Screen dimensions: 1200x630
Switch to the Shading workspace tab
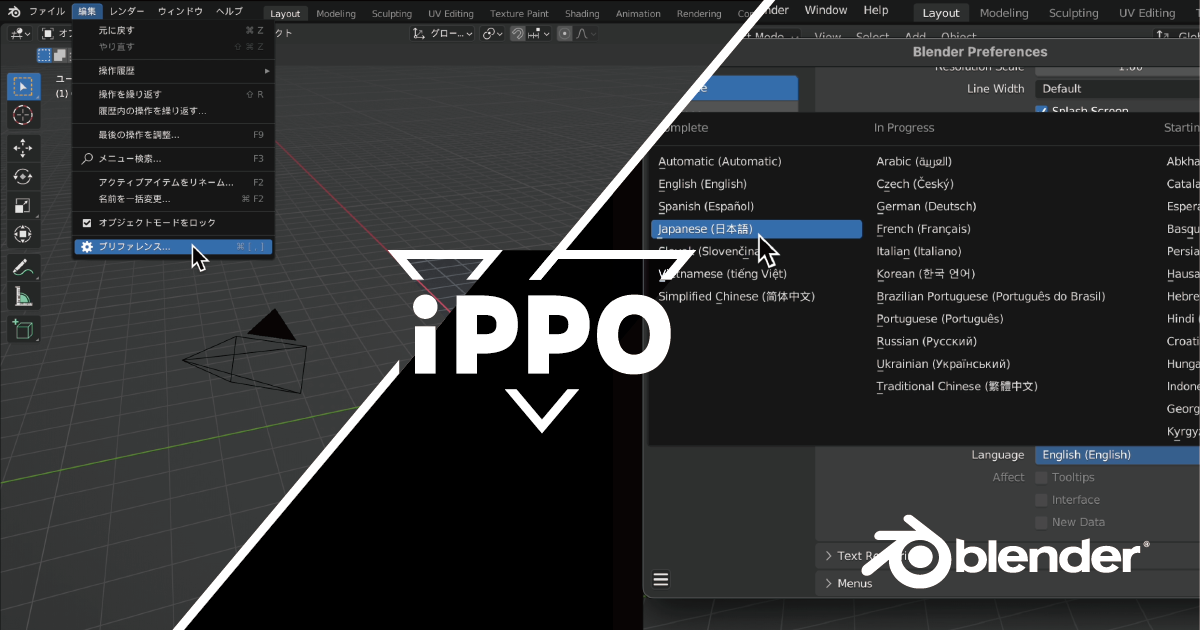[x=582, y=14]
